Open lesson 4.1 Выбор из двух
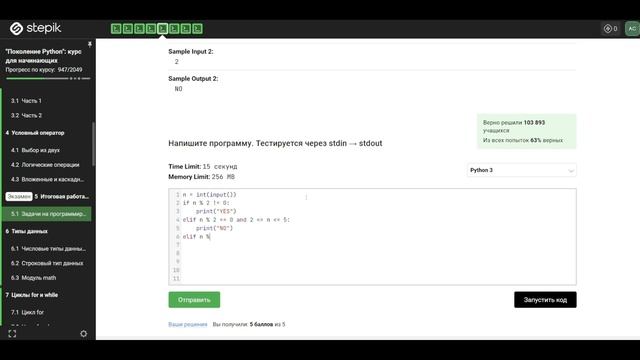 [36, 150]
